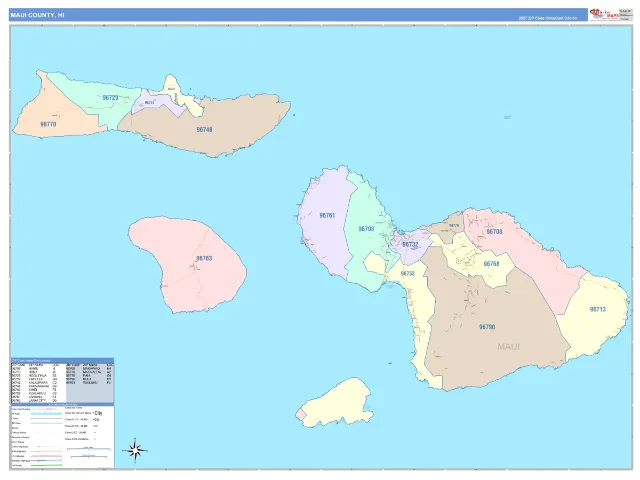This screenshot has height=480, width=640.
Task: Select ZIP code label 96748
Action: click(204, 129)
